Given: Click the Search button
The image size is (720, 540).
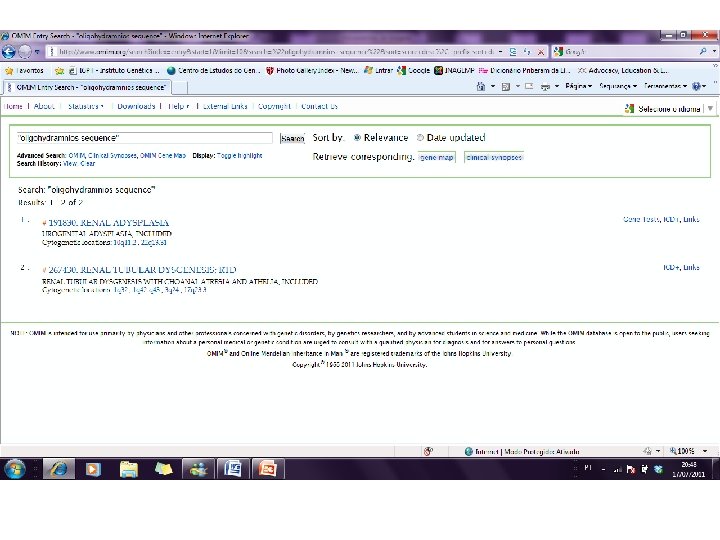Looking at the screenshot, I should 292,138.
